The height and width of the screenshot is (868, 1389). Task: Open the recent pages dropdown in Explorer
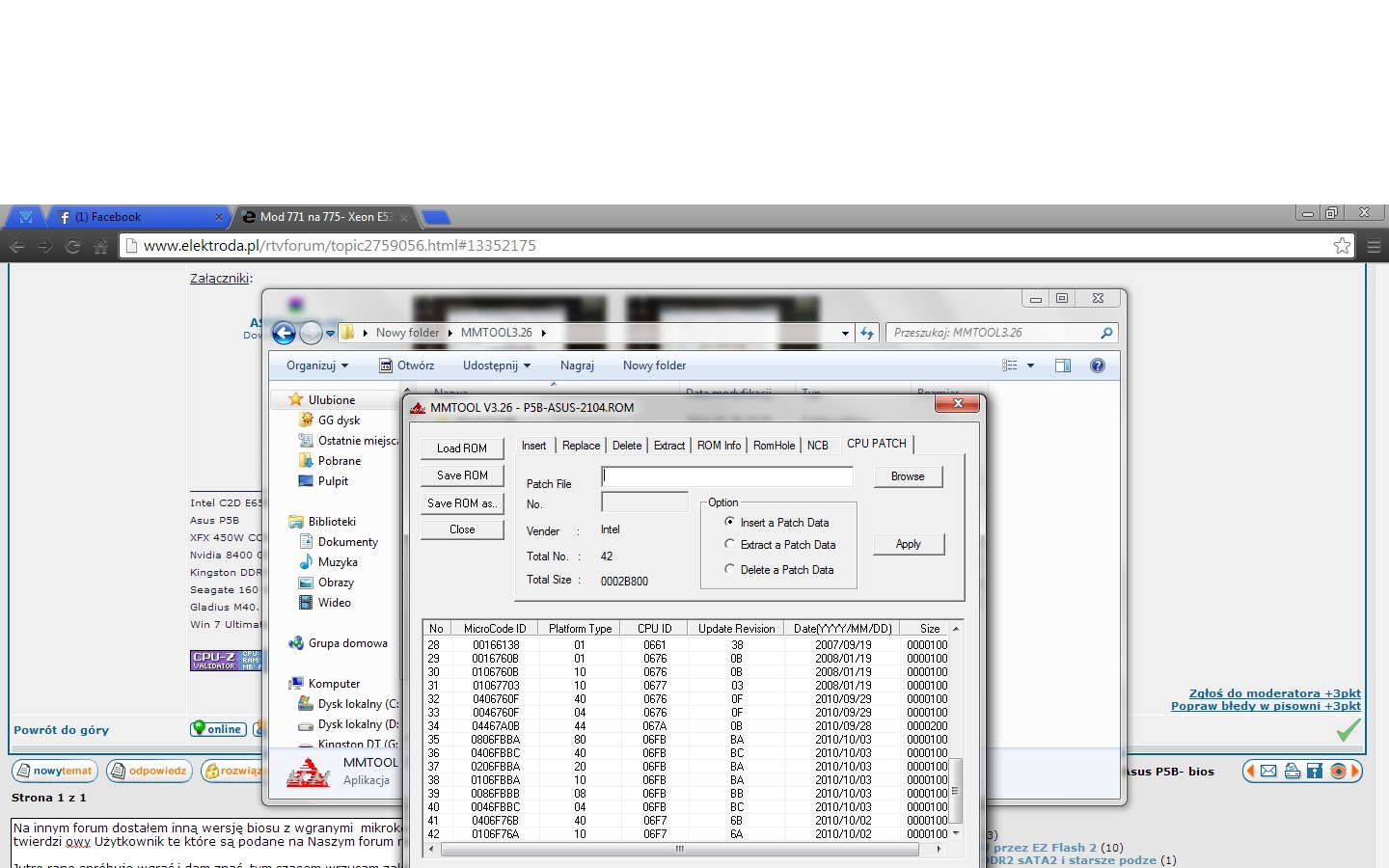(x=330, y=334)
